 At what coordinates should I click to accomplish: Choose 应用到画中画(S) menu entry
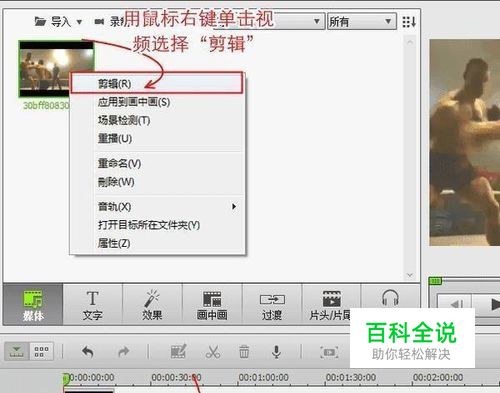coord(157,102)
